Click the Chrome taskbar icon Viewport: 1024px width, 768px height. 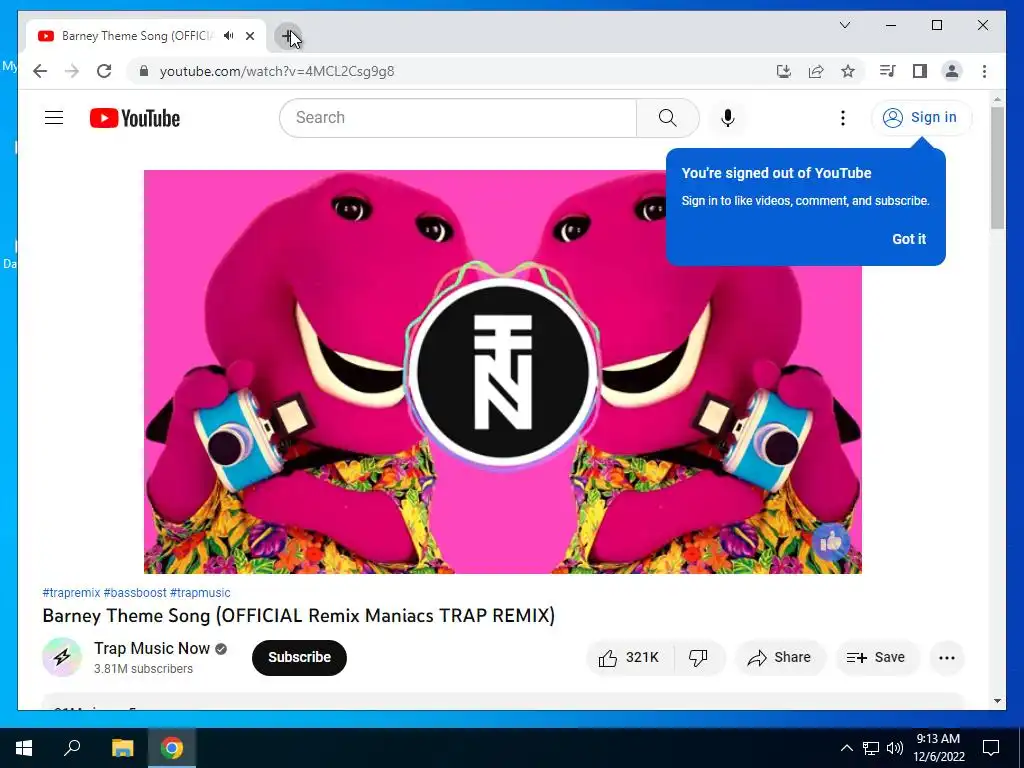point(172,748)
